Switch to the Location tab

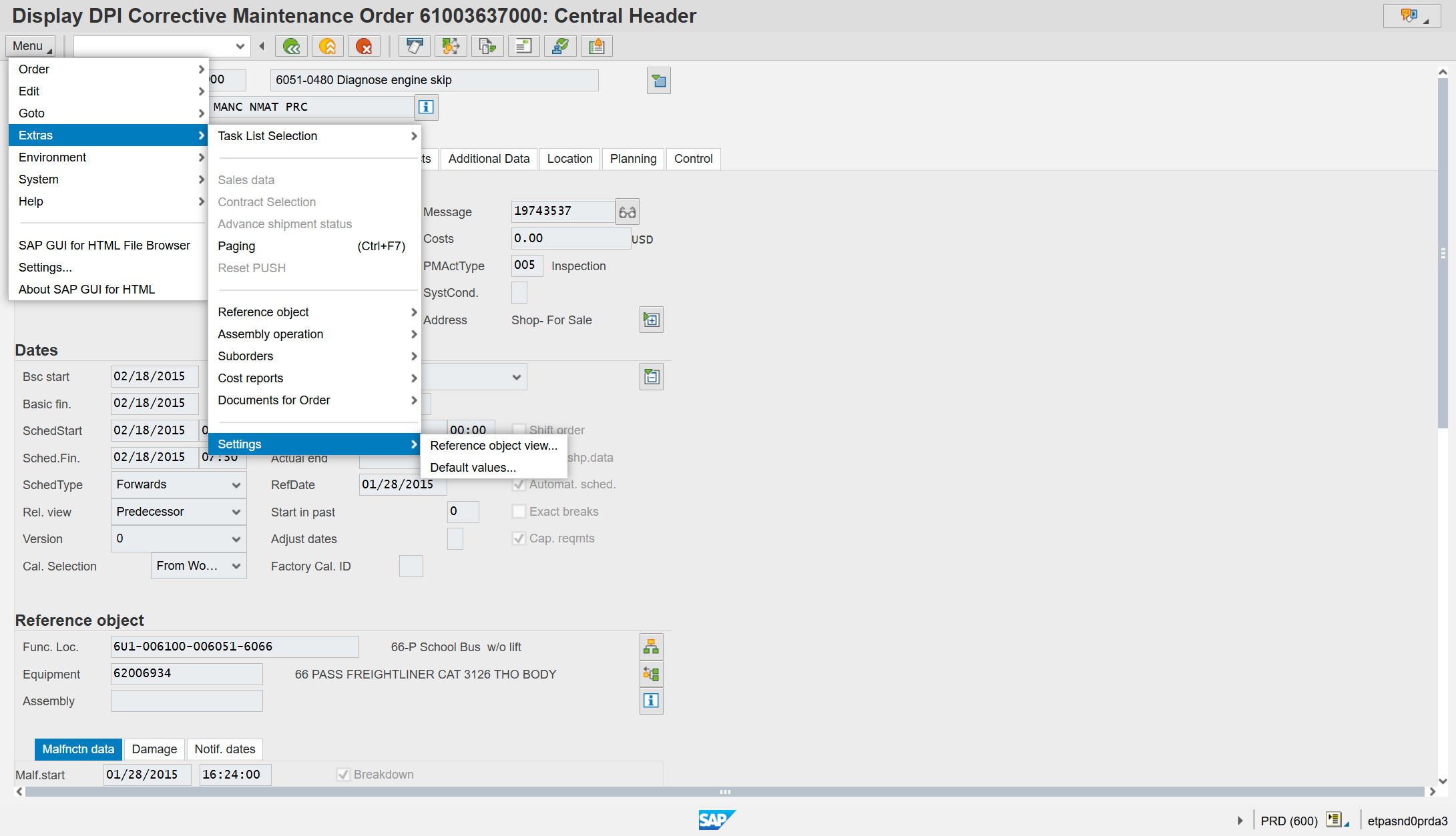tap(570, 159)
